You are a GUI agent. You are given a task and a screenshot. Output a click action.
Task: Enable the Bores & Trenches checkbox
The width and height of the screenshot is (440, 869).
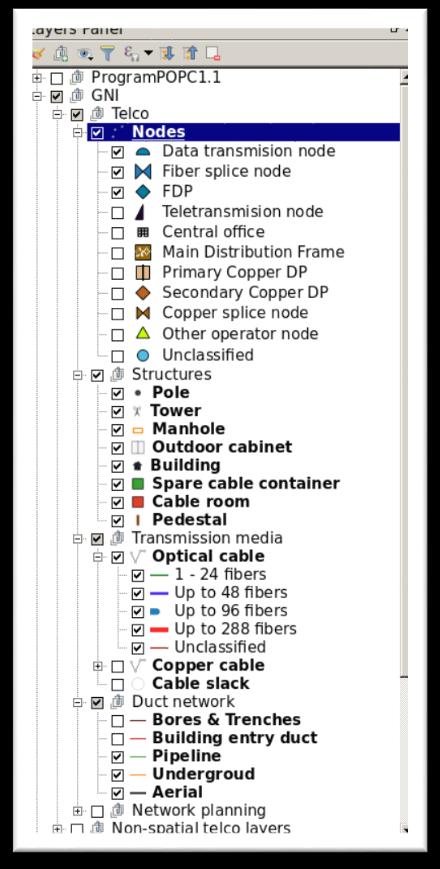tap(117, 720)
